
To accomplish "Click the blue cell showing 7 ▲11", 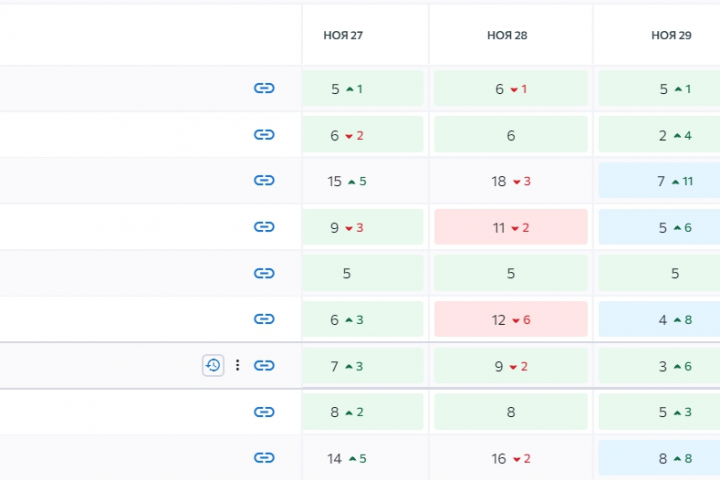I will (x=660, y=181).
